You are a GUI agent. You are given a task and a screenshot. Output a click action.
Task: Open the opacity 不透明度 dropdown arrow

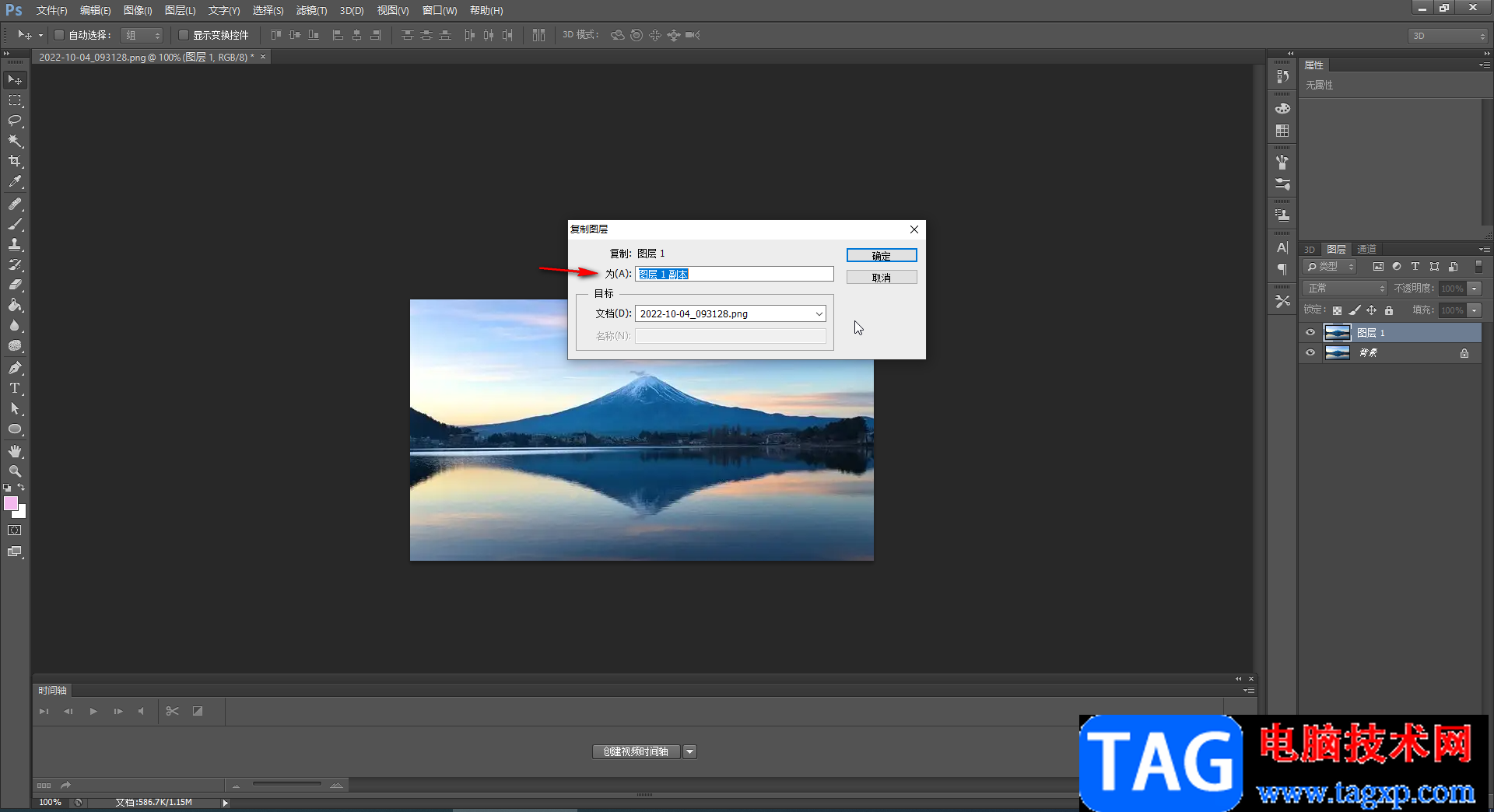(x=1475, y=289)
